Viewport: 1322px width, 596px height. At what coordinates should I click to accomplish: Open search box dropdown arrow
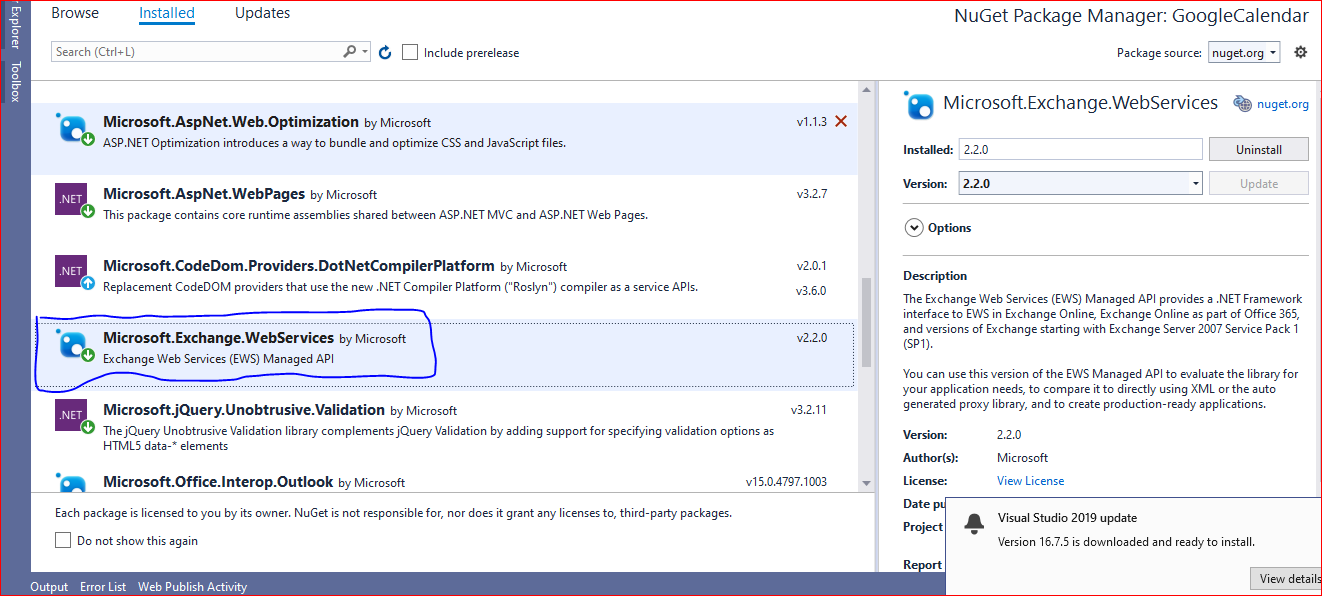[364, 51]
